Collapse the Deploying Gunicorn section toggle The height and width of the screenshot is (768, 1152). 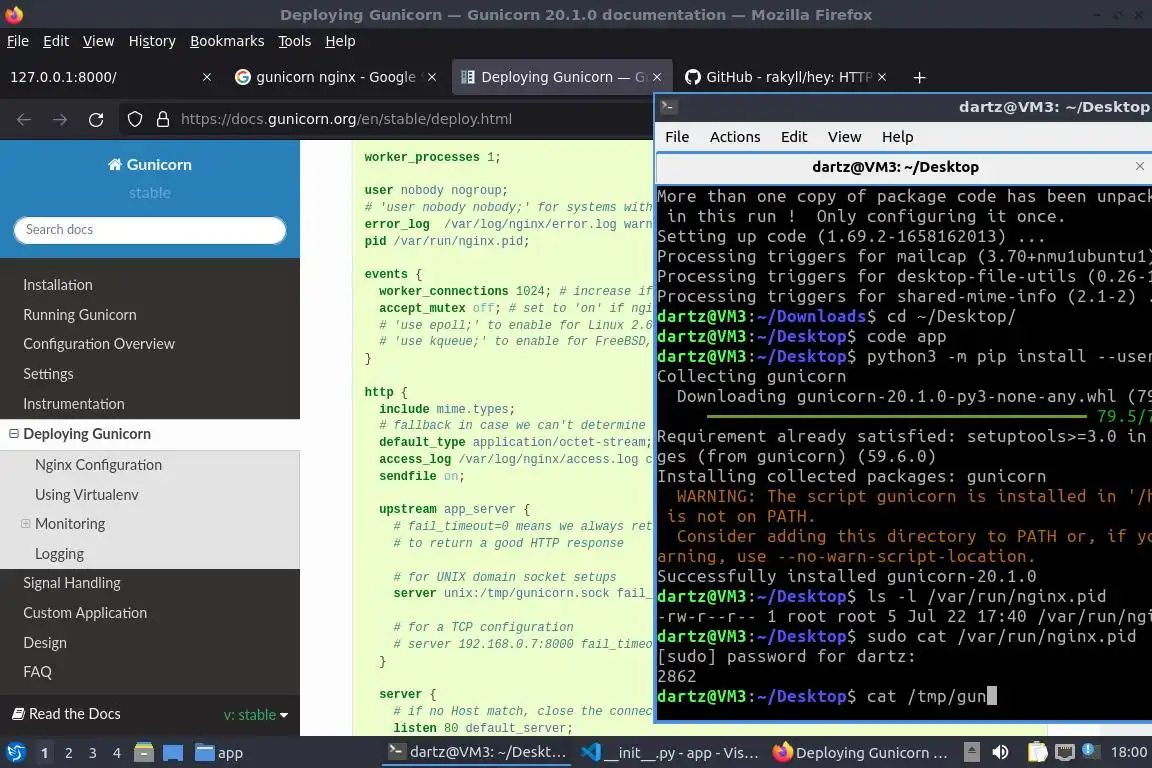[x=13, y=434]
